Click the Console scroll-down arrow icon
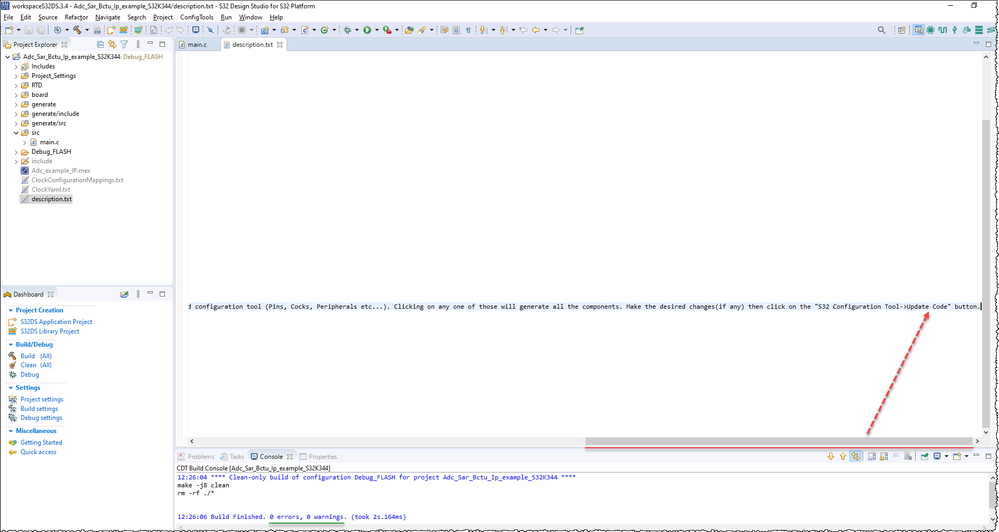The image size is (999, 532). [x=831, y=456]
